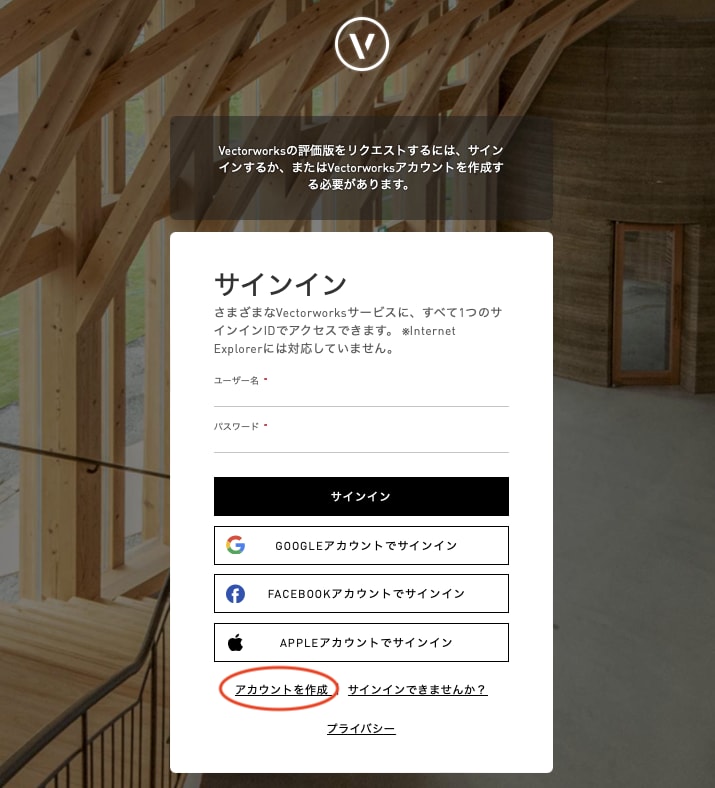Open the プライバシー link
This screenshot has height=788, width=715.
pyautogui.click(x=361, y=728)
